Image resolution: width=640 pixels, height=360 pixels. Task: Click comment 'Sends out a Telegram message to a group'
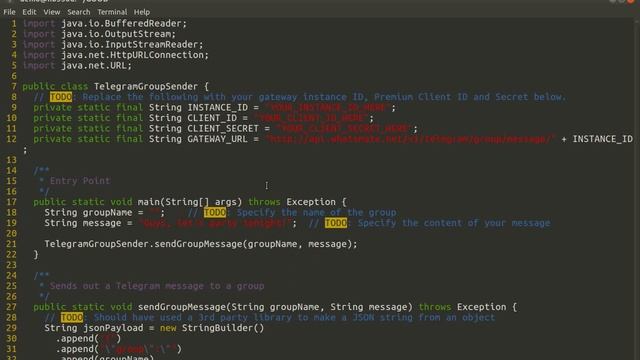[x=157, y=286]
